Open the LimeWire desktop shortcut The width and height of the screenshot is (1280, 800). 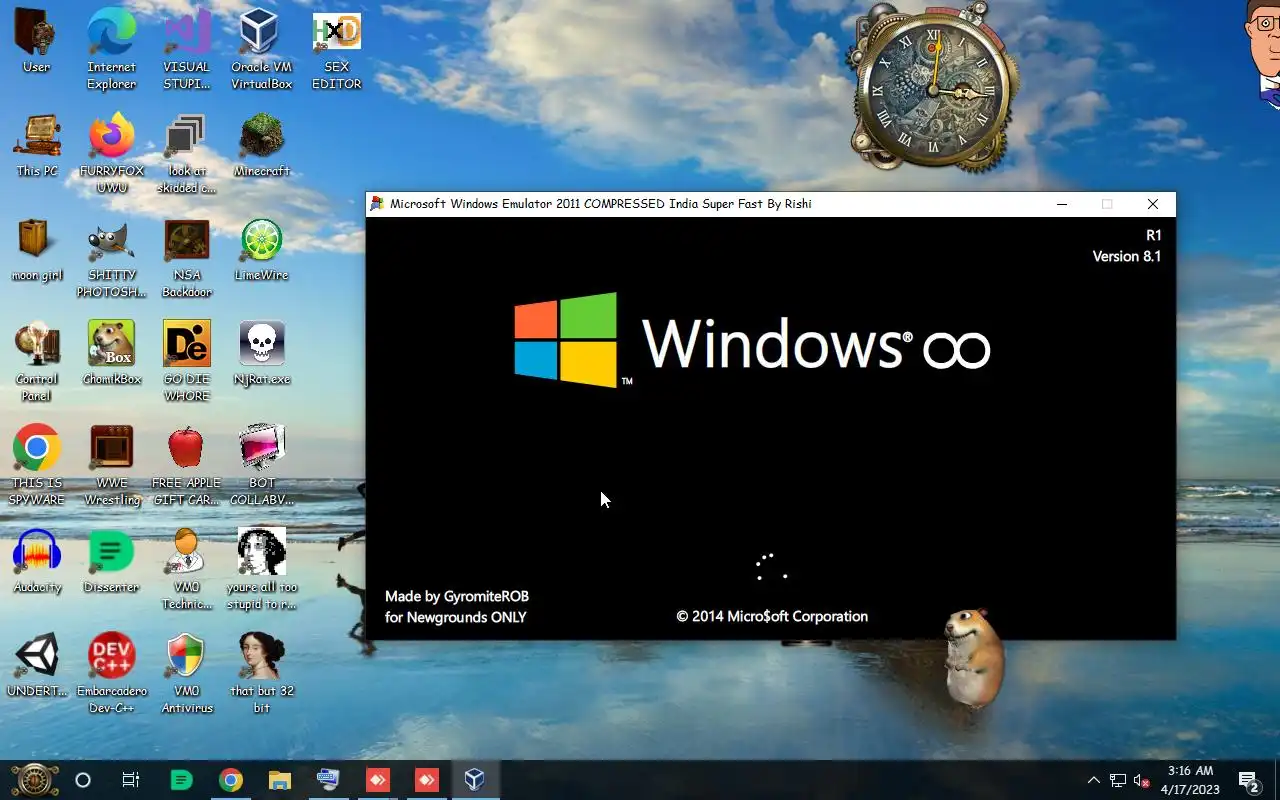tap(261, 250)
